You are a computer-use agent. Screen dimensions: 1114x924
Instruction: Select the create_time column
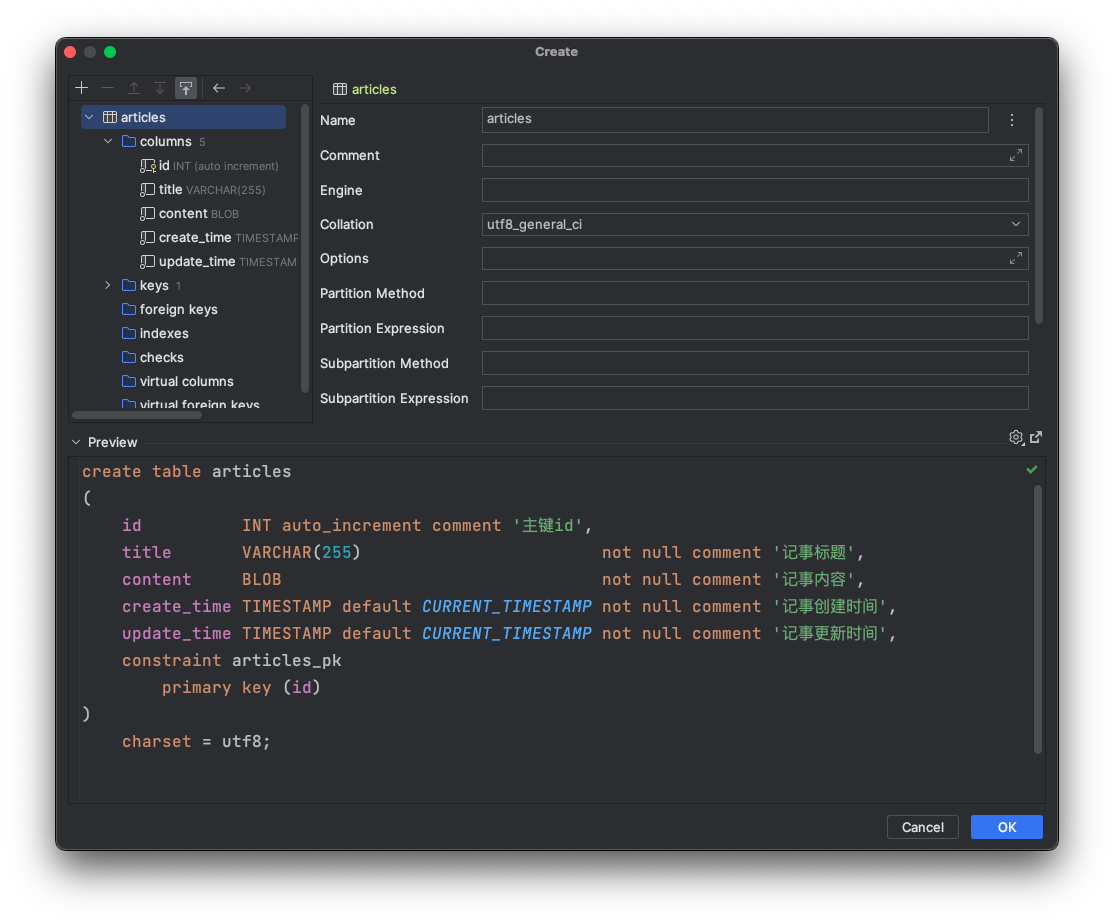pos(195,238)
